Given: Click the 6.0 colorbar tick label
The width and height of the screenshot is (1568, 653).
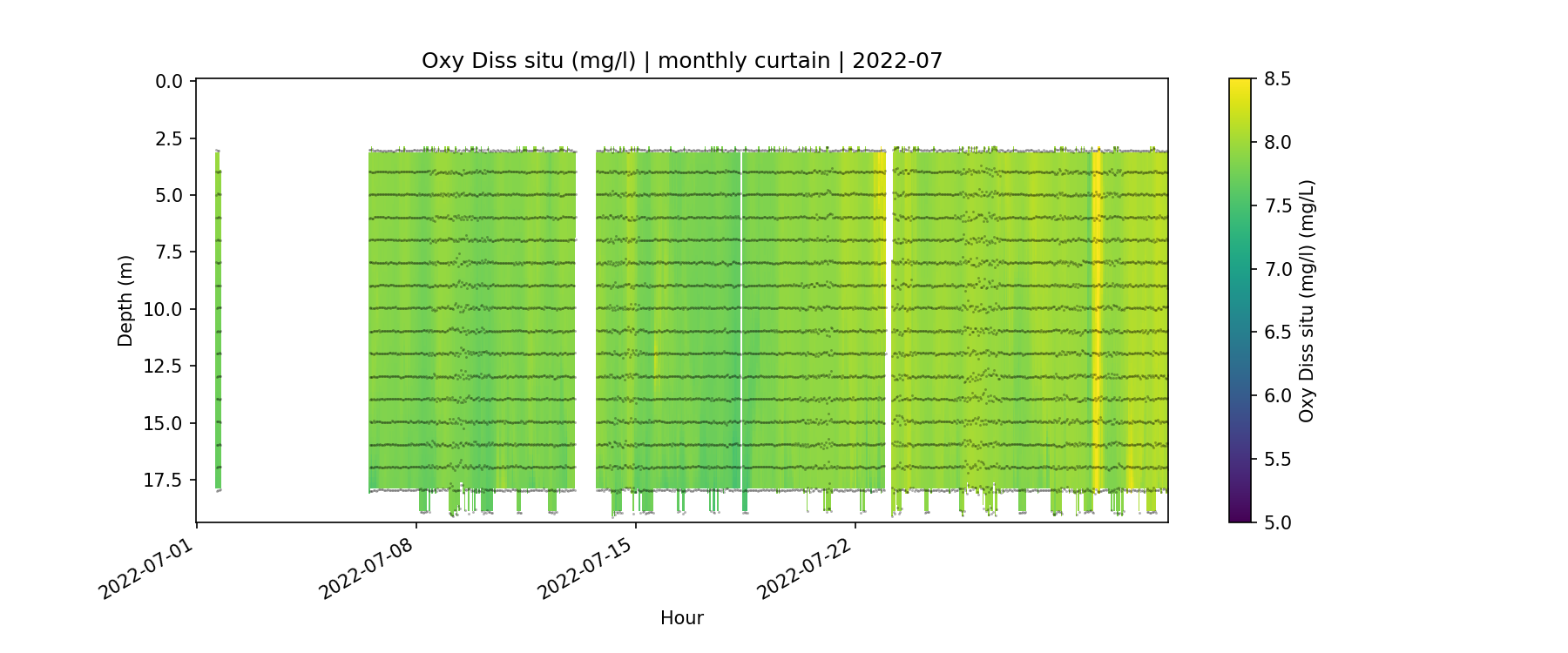Looking at the screenshot, I should (x=1277, y=396).
